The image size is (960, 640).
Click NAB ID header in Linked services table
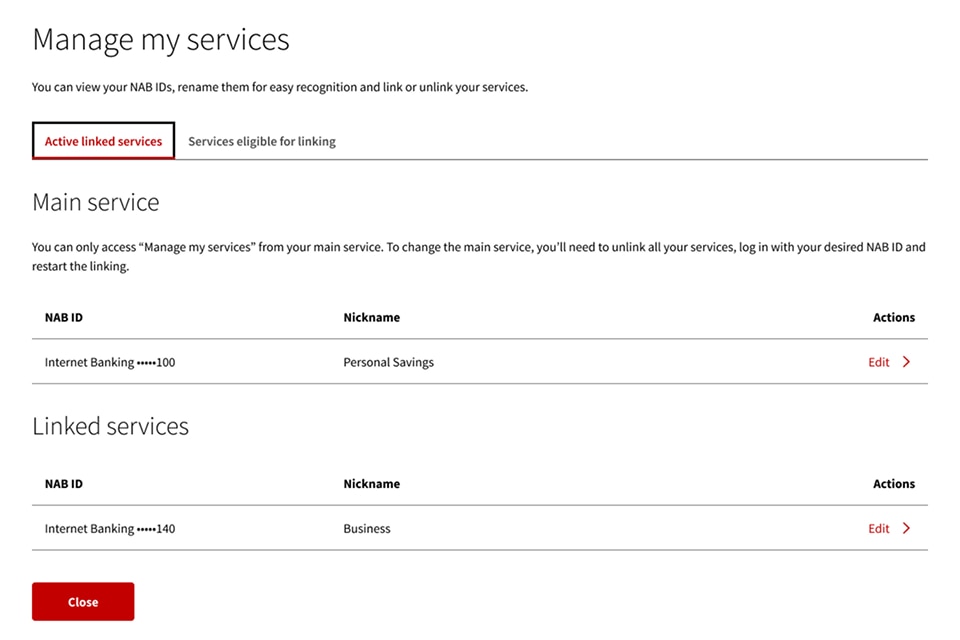tap(64, 483)
